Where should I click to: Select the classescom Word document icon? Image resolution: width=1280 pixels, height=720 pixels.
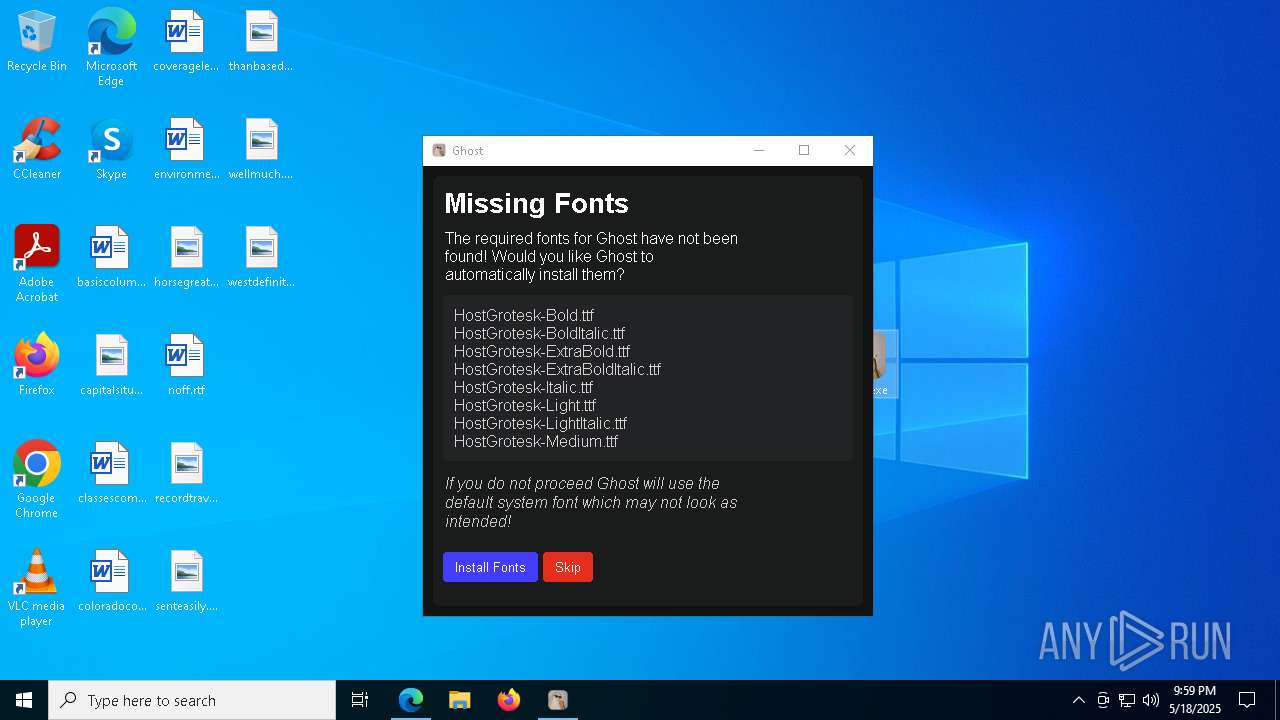(x=111, y=474)
